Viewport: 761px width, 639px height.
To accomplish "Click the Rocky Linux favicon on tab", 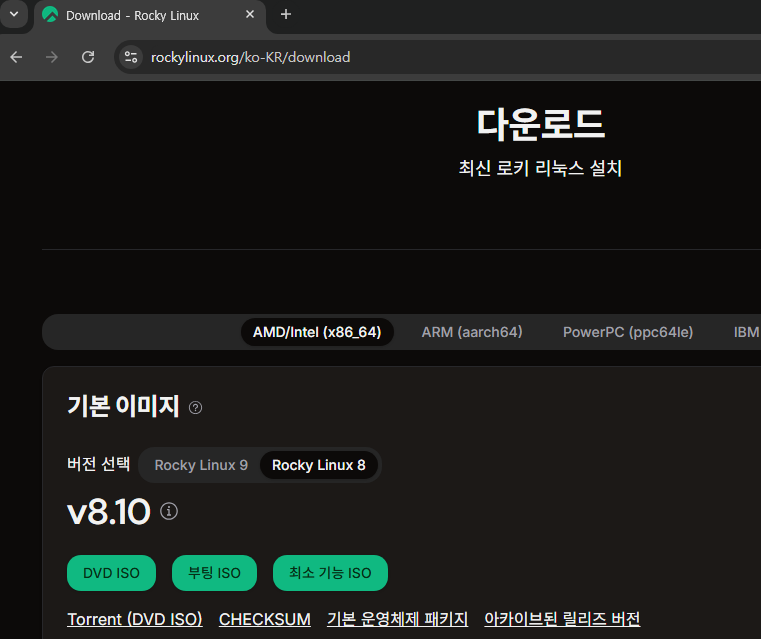I will (x=50, y=15).
